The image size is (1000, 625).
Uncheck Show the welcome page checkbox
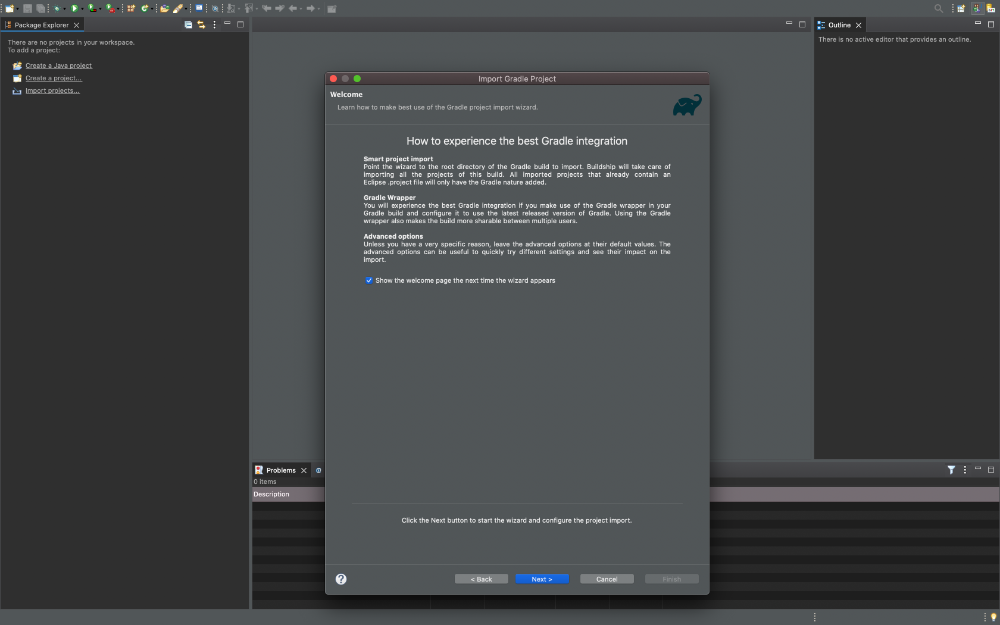click(x=369, y=281)
